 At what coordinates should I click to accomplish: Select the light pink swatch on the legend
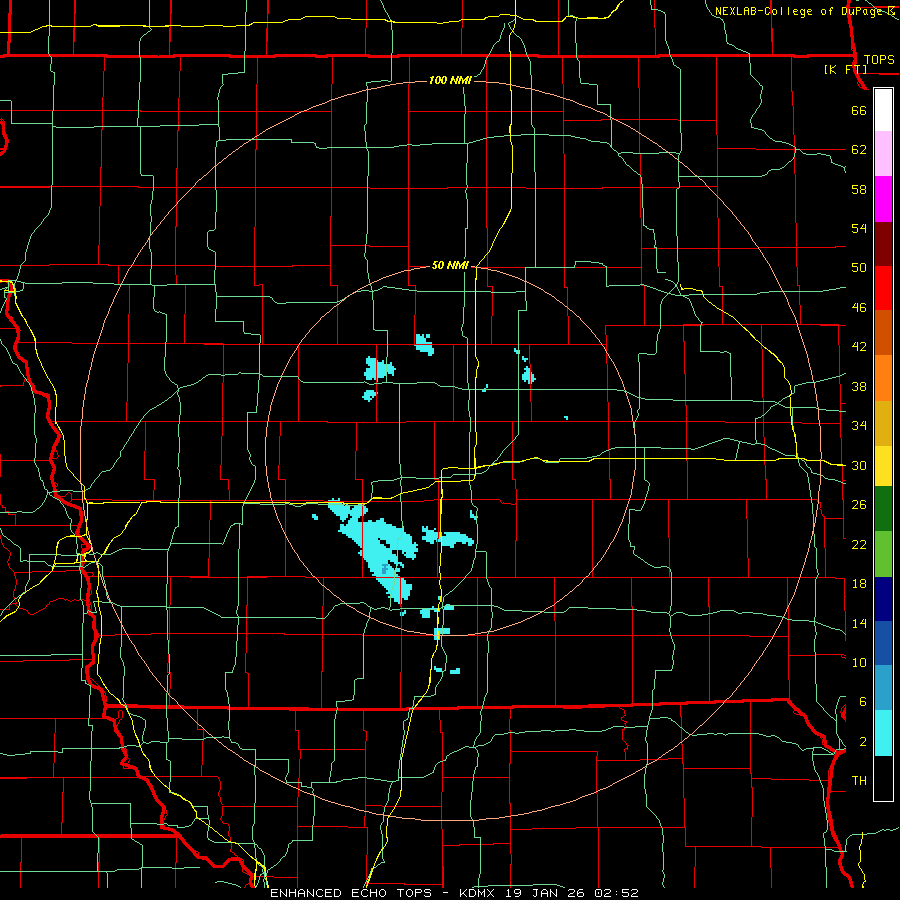pos(883,154)
